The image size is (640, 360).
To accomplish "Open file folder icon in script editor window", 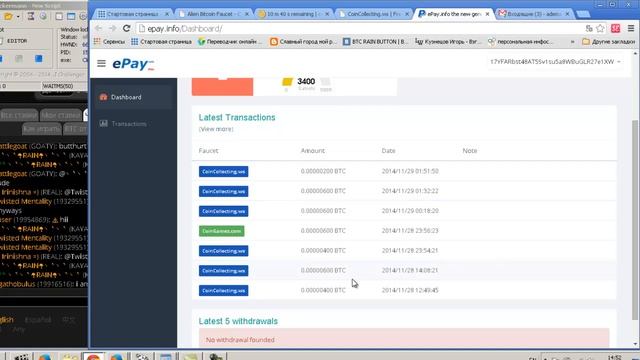I will coord(8,16).
